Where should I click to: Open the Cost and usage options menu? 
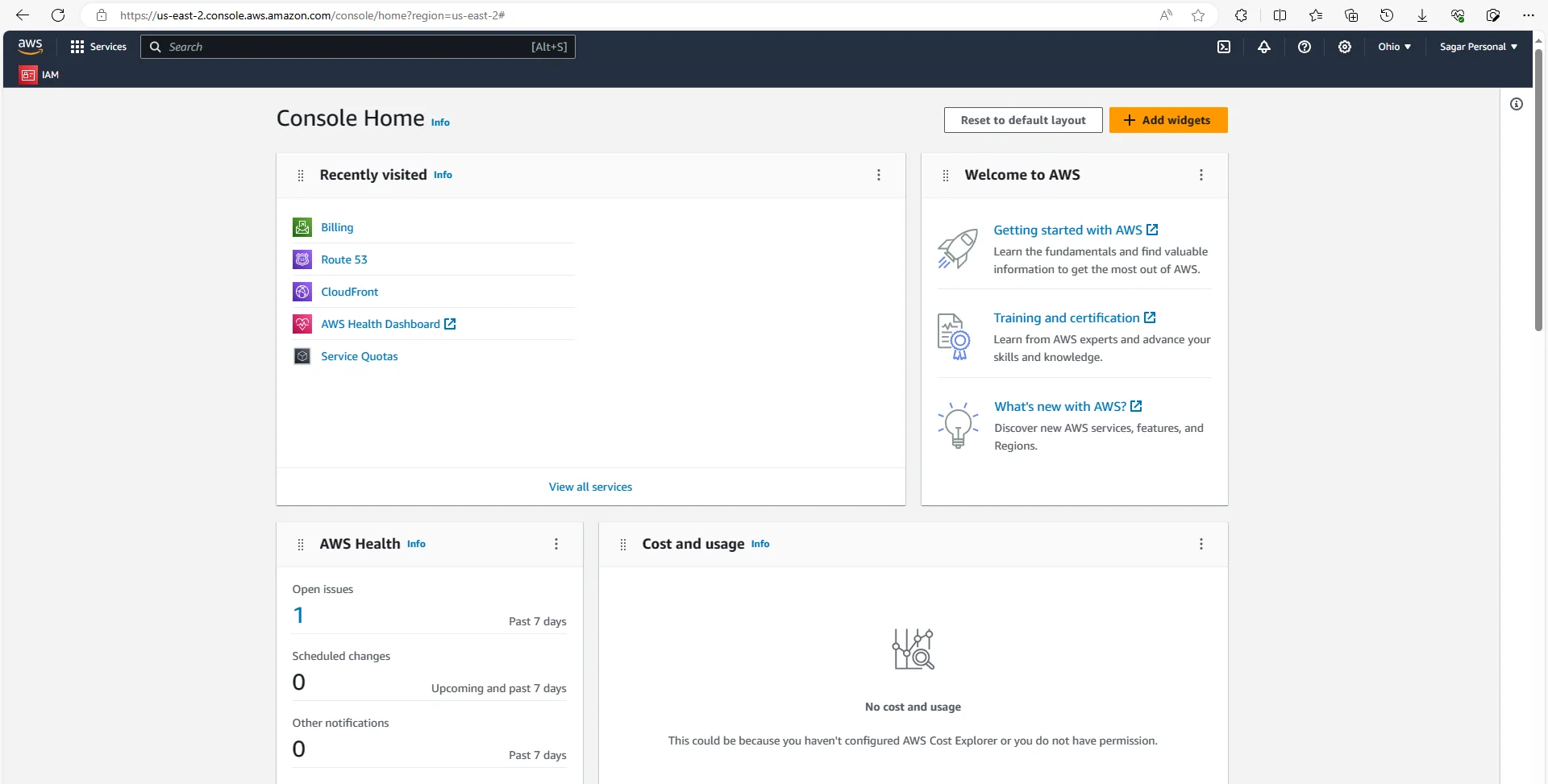1201,544
